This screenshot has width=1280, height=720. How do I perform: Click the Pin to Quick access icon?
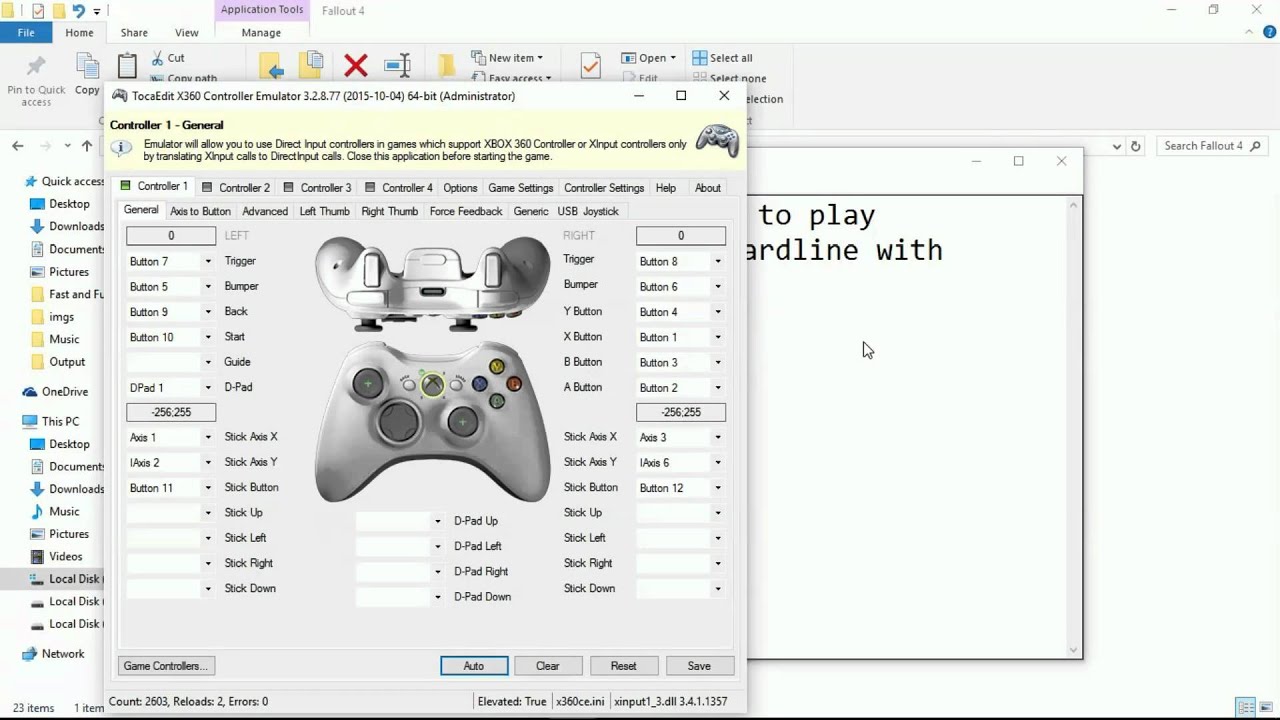[36, 66]
